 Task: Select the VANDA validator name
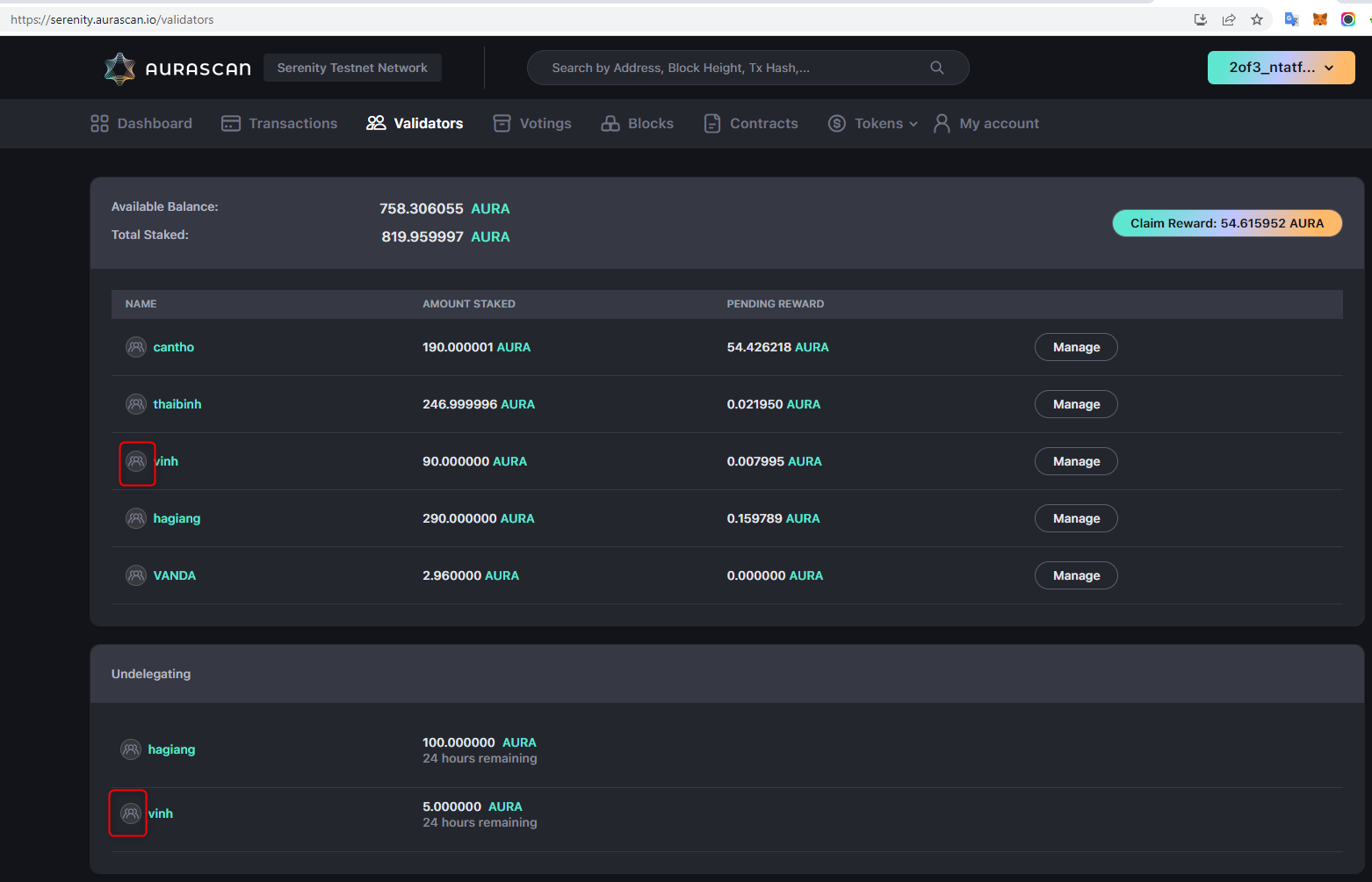[x=174, y=575]
